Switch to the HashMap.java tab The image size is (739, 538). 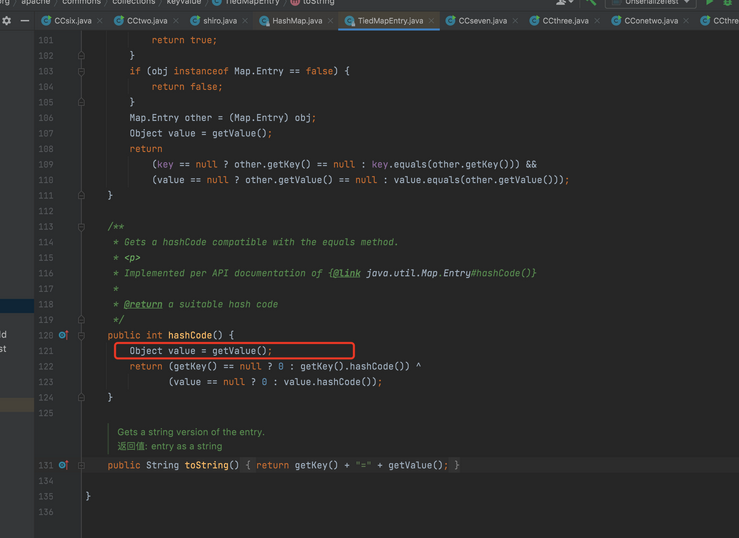tap(297, 21)
